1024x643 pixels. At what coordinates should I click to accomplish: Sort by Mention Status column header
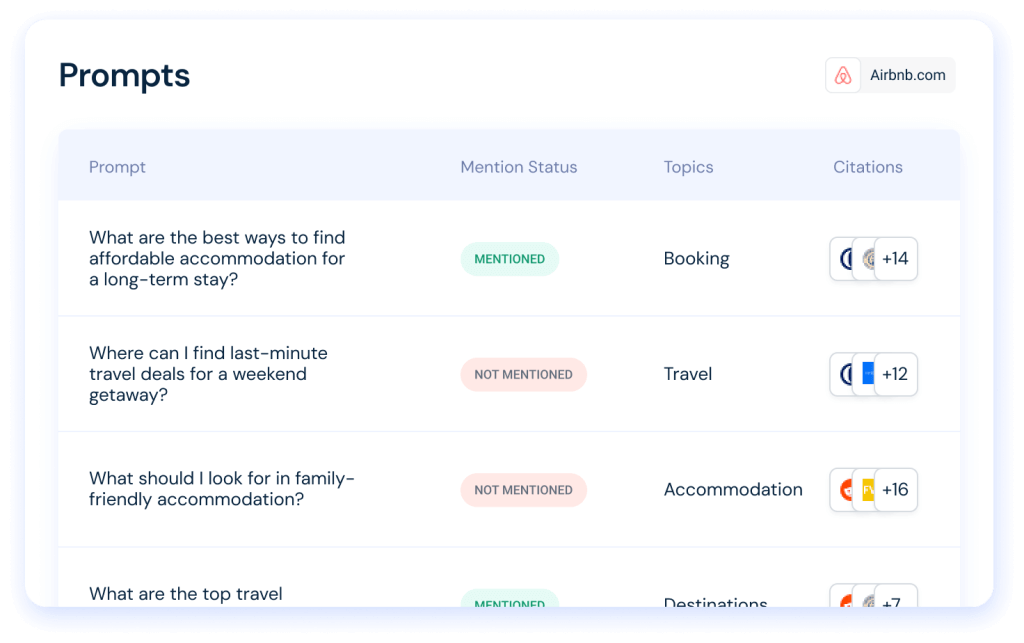[x=518, y=167]
